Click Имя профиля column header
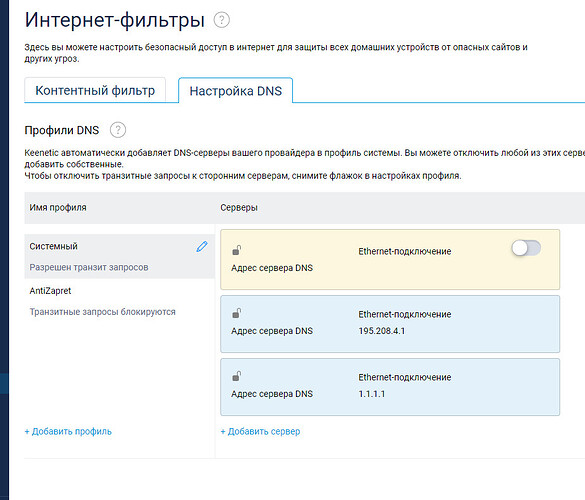 (58, 207)
